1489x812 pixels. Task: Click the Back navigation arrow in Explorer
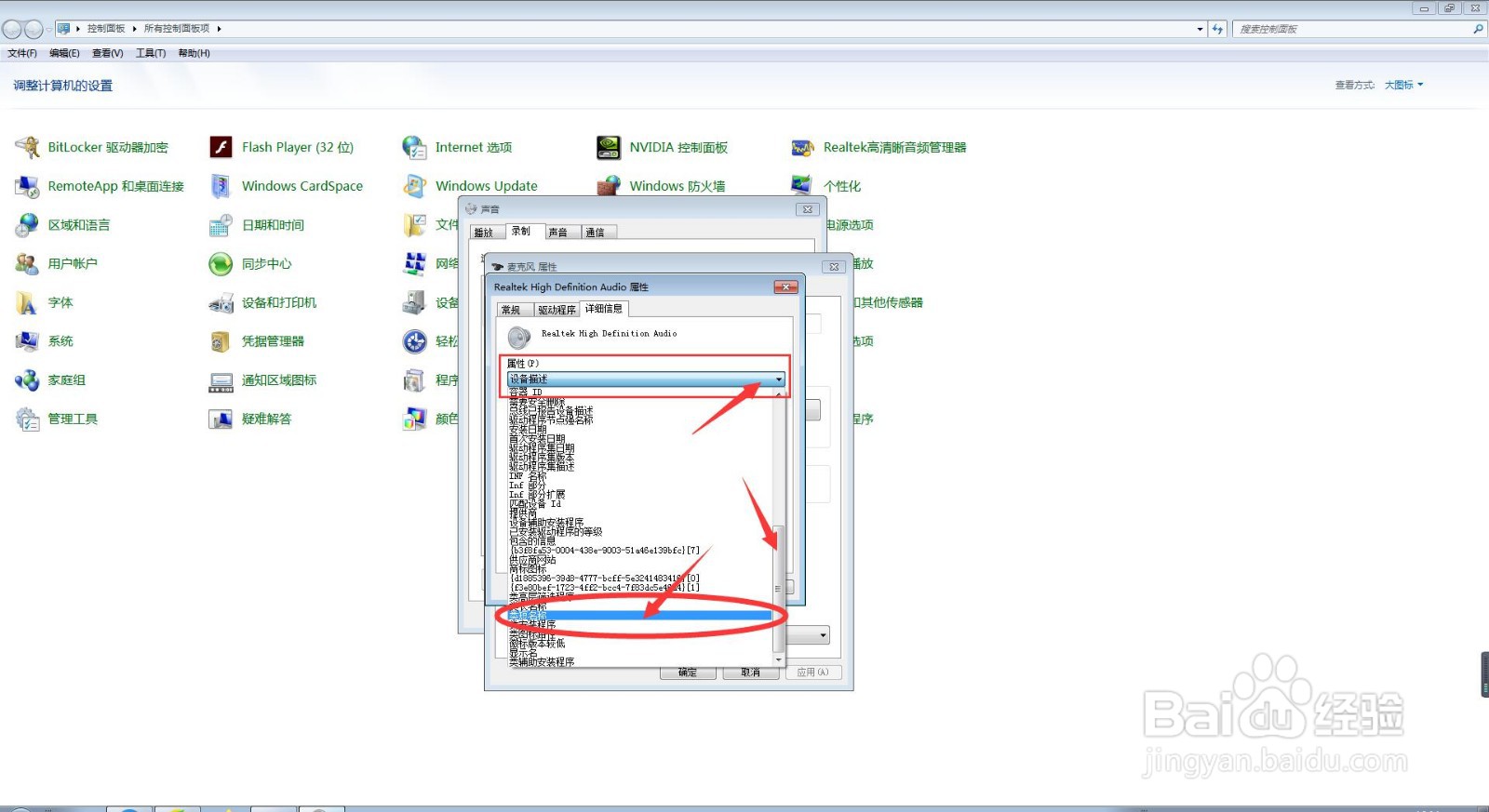tap(12, 29)
